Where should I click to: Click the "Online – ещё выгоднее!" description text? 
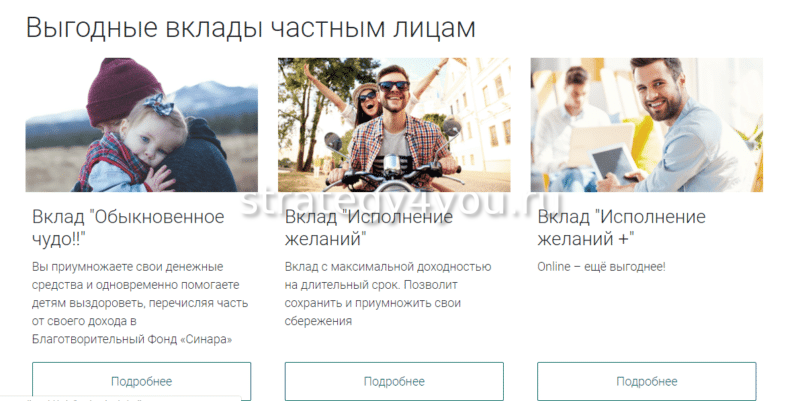pos(602,266)
